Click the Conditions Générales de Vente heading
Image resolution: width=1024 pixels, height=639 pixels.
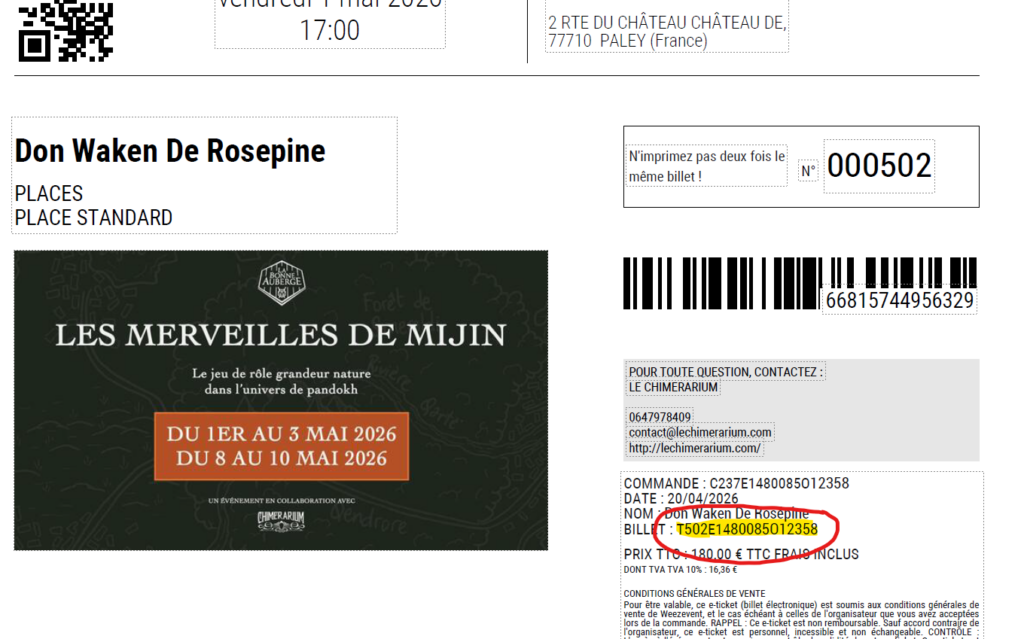(x=685, y=594)
